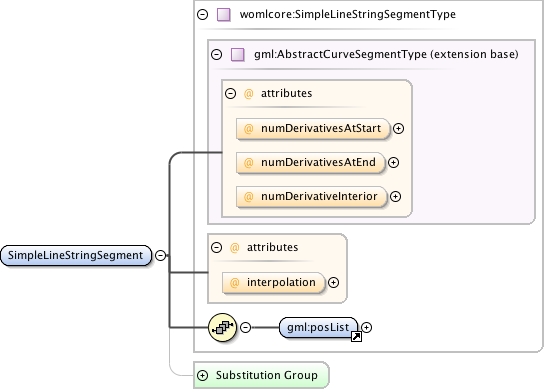Screen dimensions: 545x392
Task: Click the attributes label above interpolation
Action: pos(272,247)
